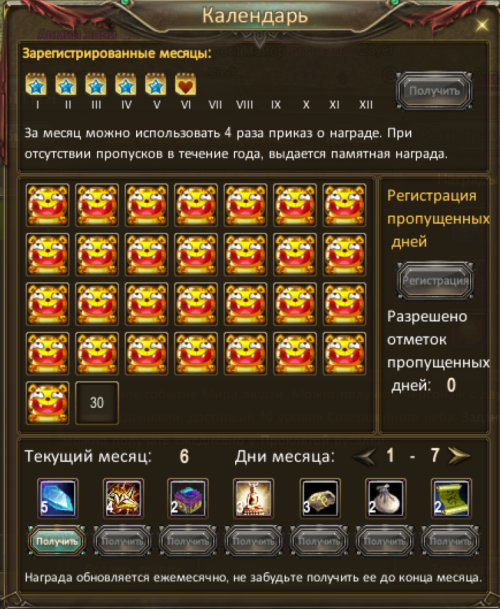Click the tiger cell in the last row
Image resolution: width=500 pixels, height=609 pixels.
48,403
